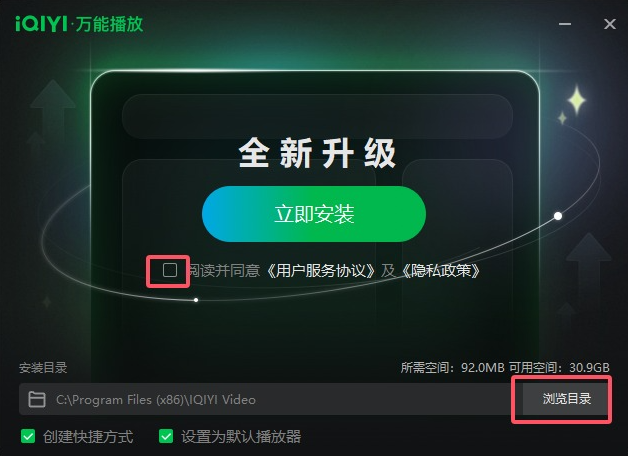
Task: Click the 创建快捷方式 label text
Action: 88,436
